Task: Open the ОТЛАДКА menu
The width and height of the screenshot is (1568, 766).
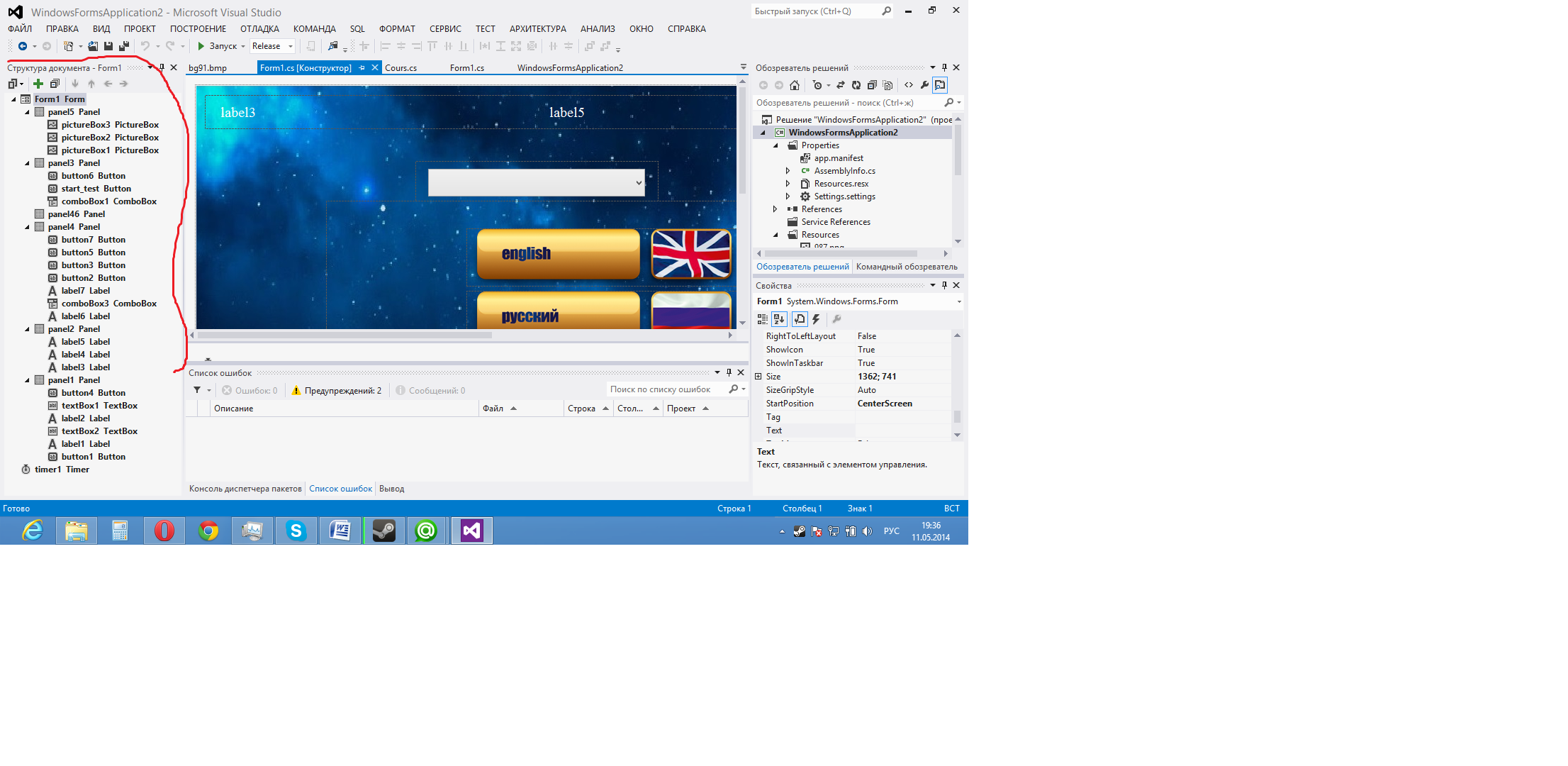Action: (259, 29)
